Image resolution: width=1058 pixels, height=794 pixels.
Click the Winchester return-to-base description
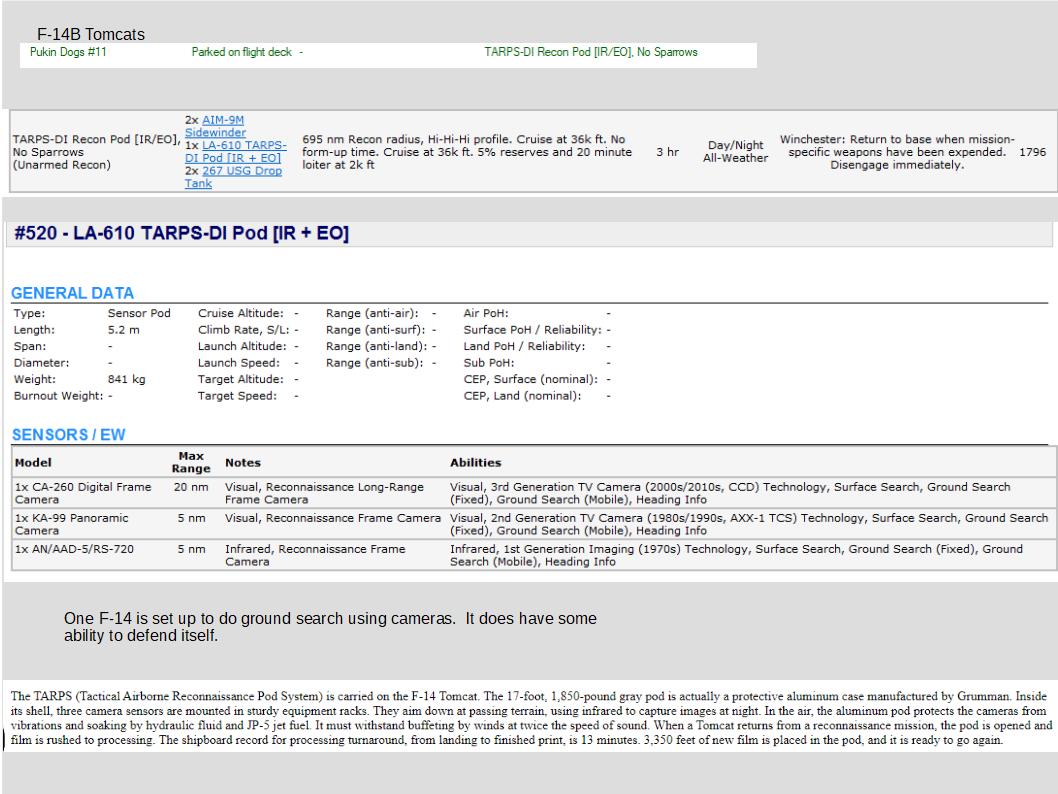897,152
